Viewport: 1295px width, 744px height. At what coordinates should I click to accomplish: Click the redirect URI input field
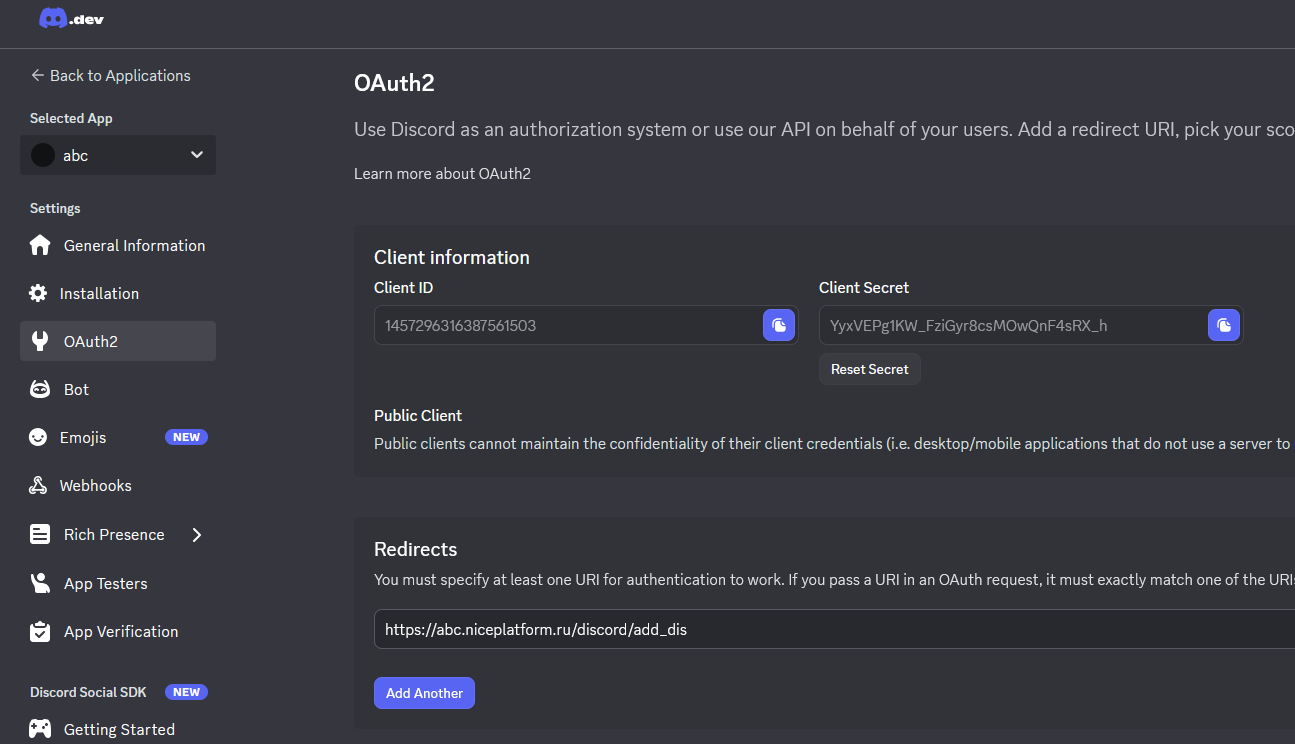point(700,629)
